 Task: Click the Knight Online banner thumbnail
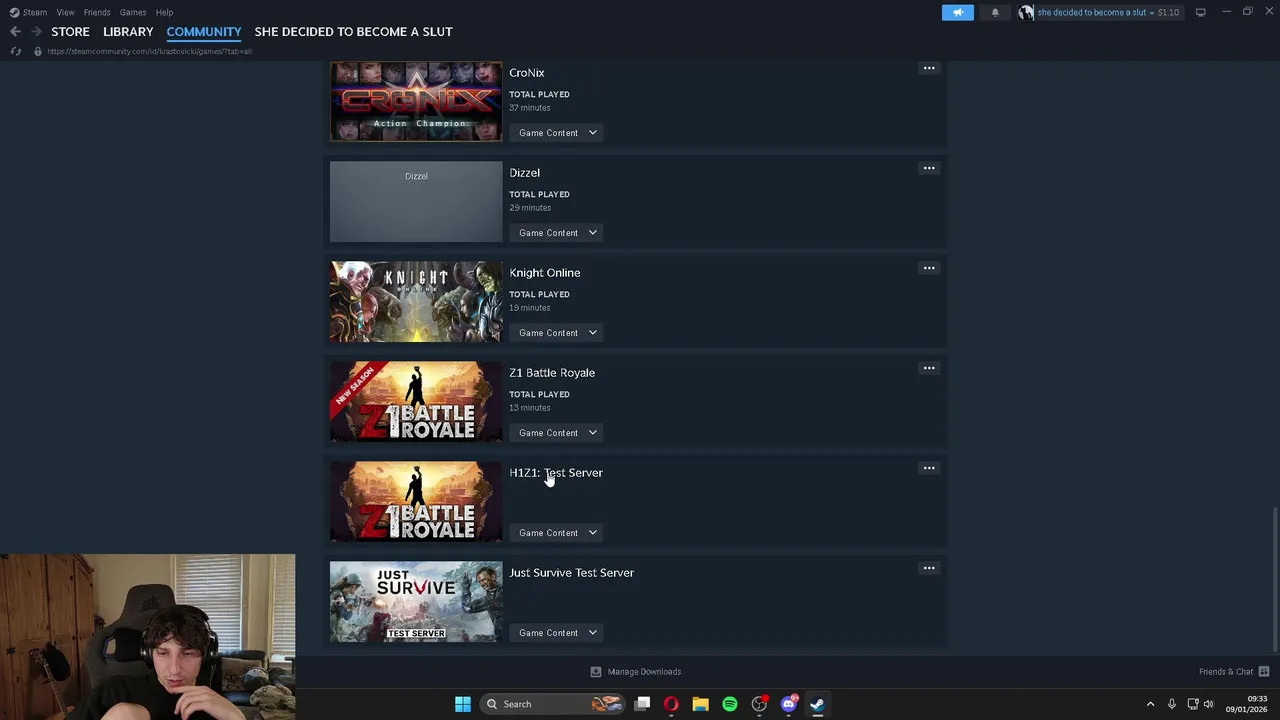click(x=416, y=302)
